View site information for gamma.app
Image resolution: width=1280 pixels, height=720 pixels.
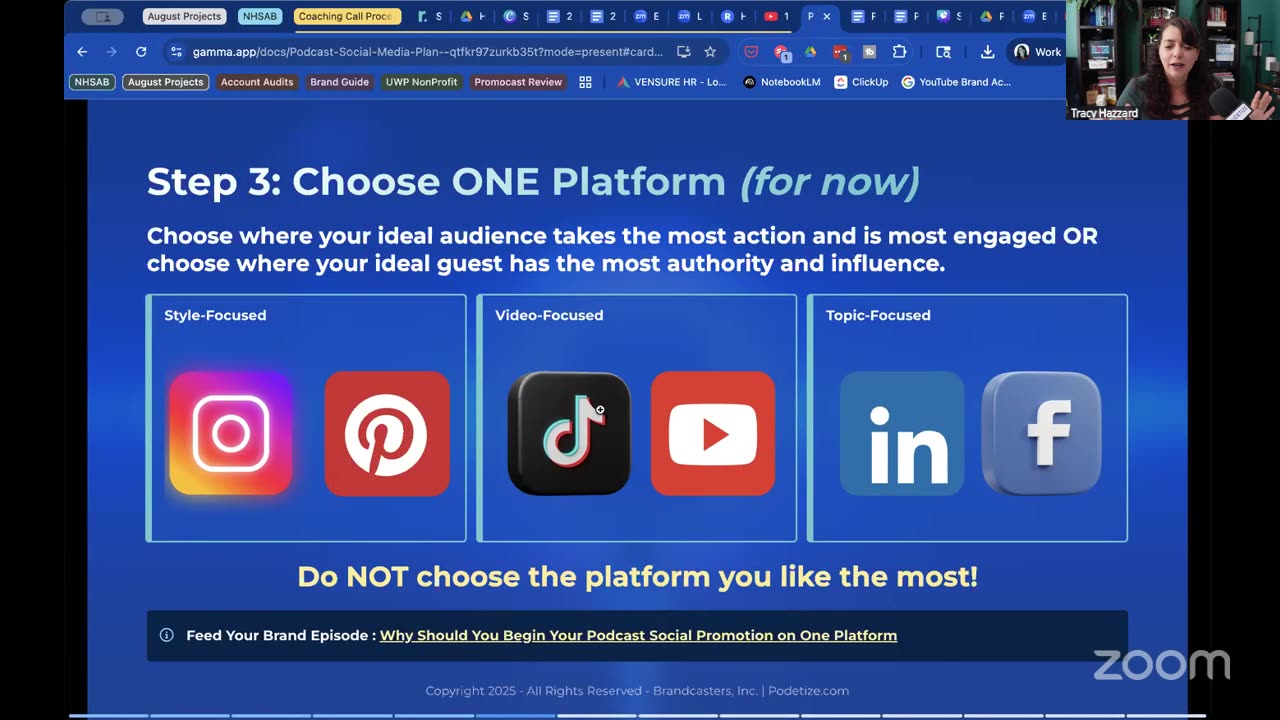pos(176,52)
